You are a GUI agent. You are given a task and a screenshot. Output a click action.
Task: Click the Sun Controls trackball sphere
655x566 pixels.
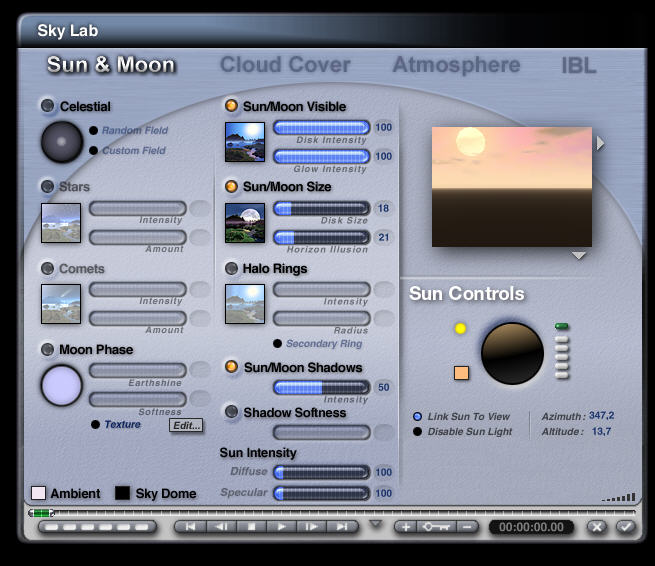coord(512,353)
